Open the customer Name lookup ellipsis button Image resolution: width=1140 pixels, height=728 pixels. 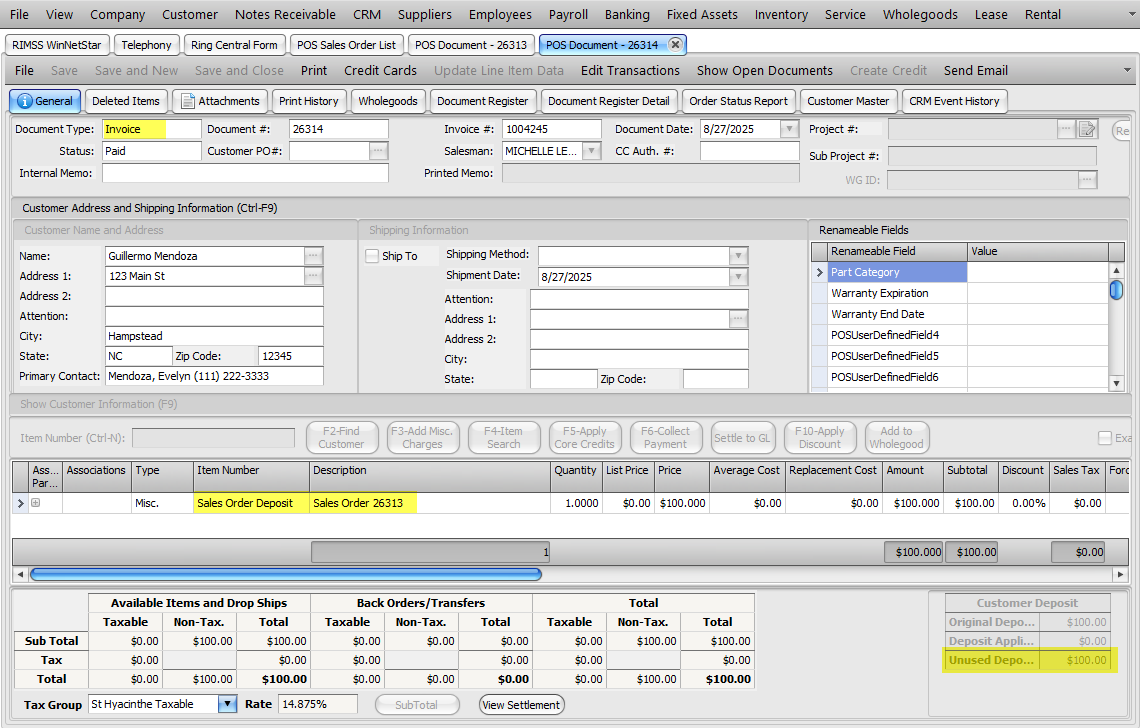[314, 256]
